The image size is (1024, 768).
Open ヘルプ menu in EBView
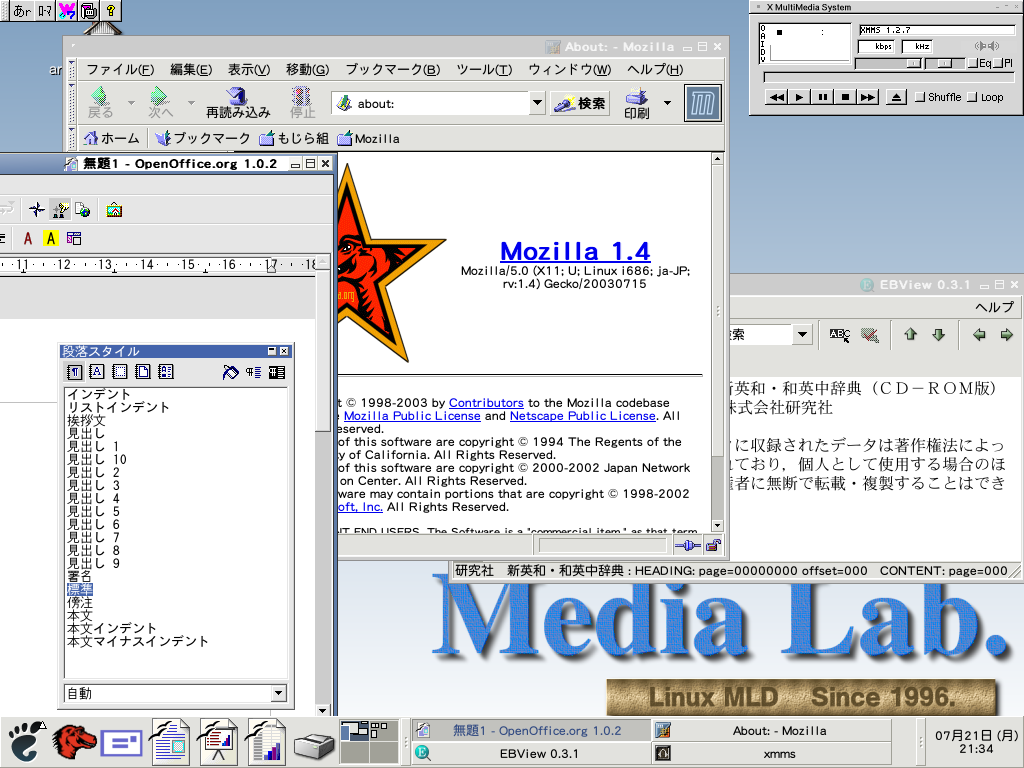point(995,307)
